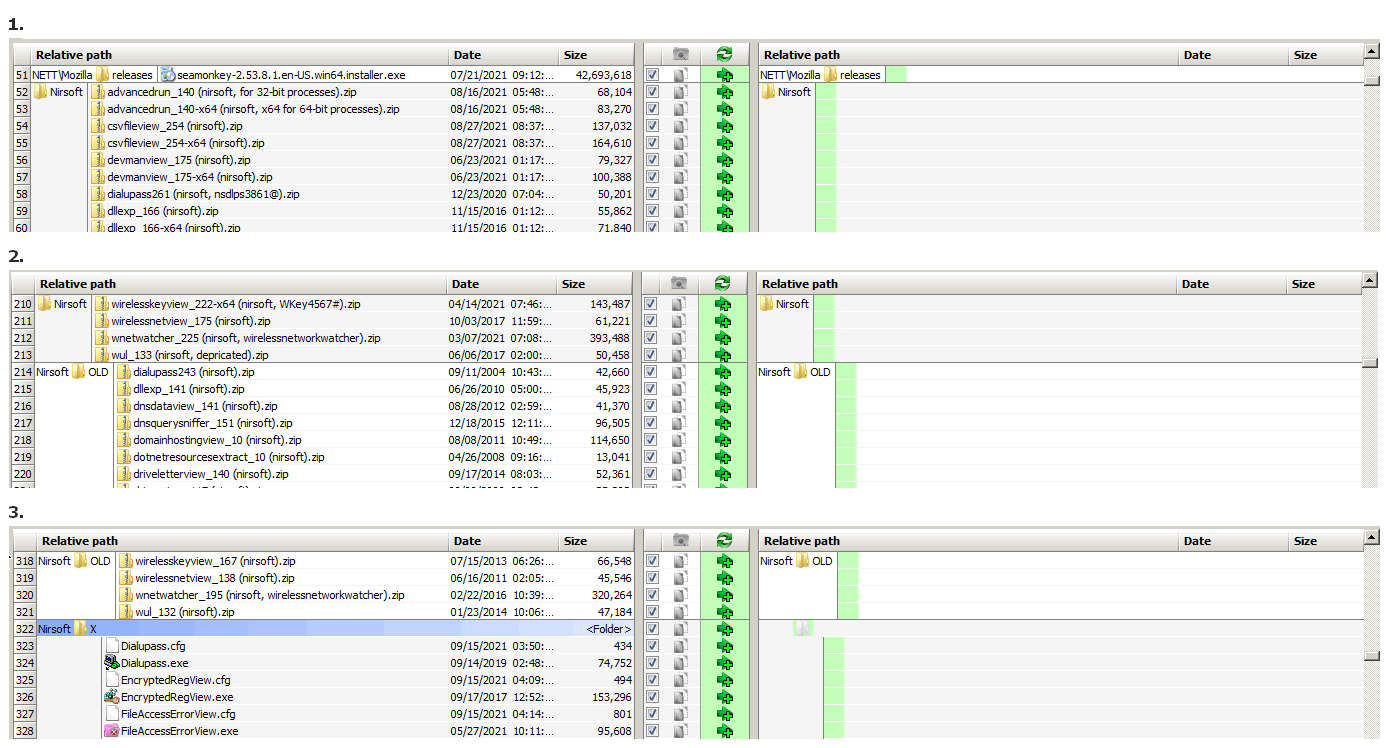Uncheck checkbox on row 59 dllexp_166
The image size is (1389, 748).
[652, 211]
